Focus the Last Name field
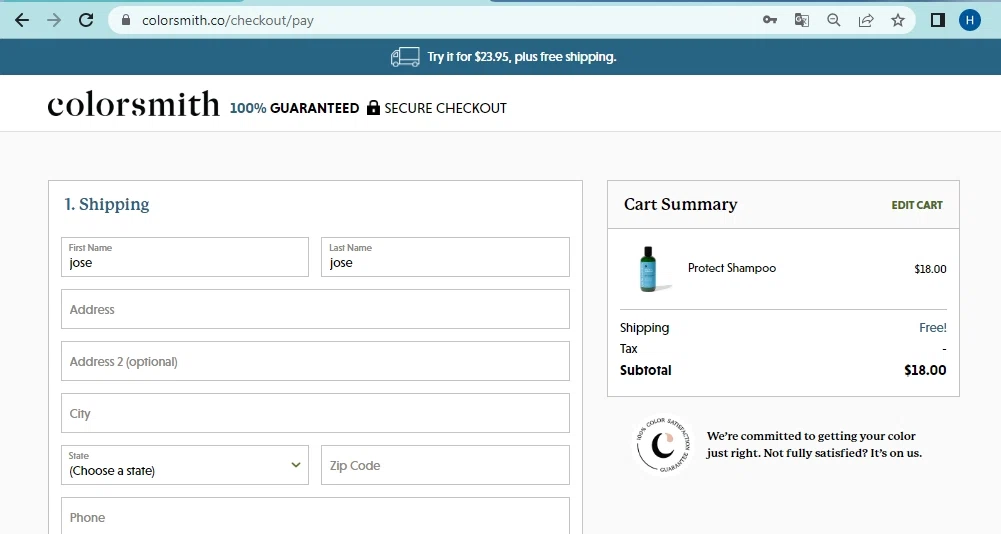The image size is (1001, 534). click(x=445, y=257)
